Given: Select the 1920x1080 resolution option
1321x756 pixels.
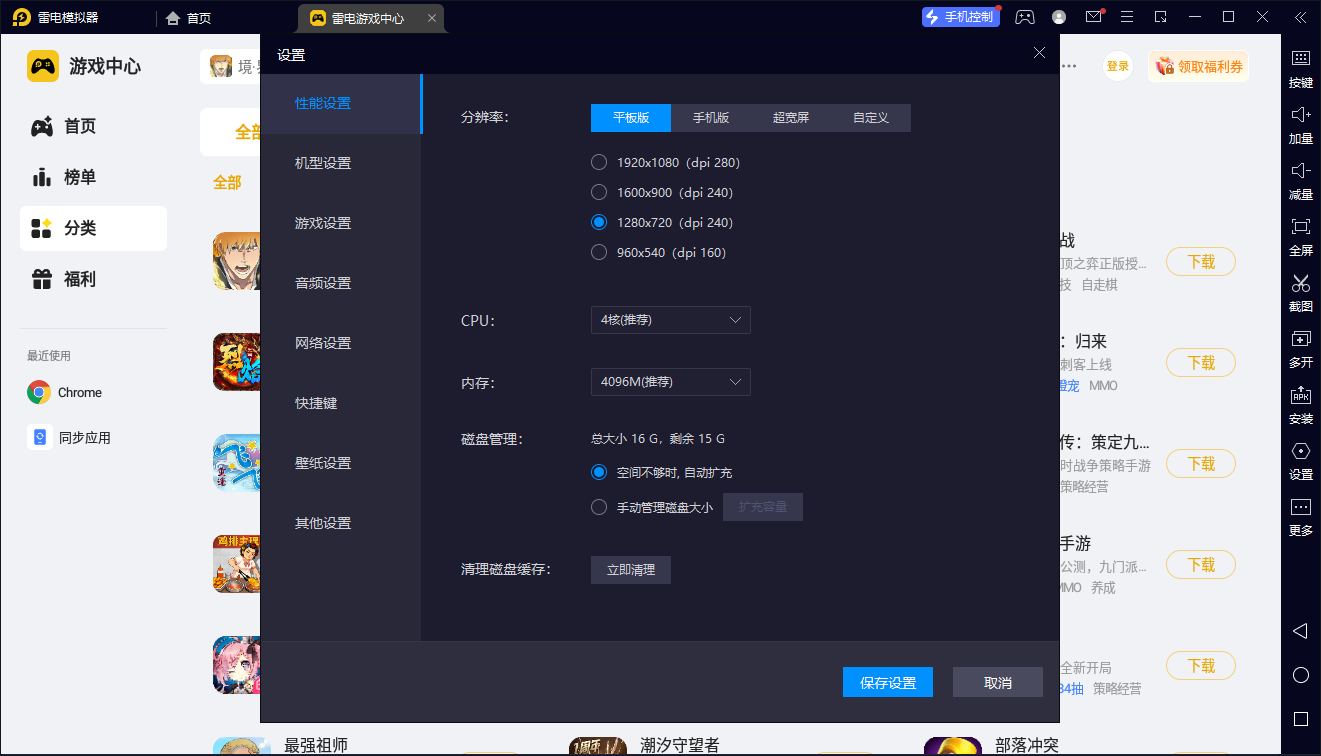Looking at the screenshot, I should click(x=599, y=161).
